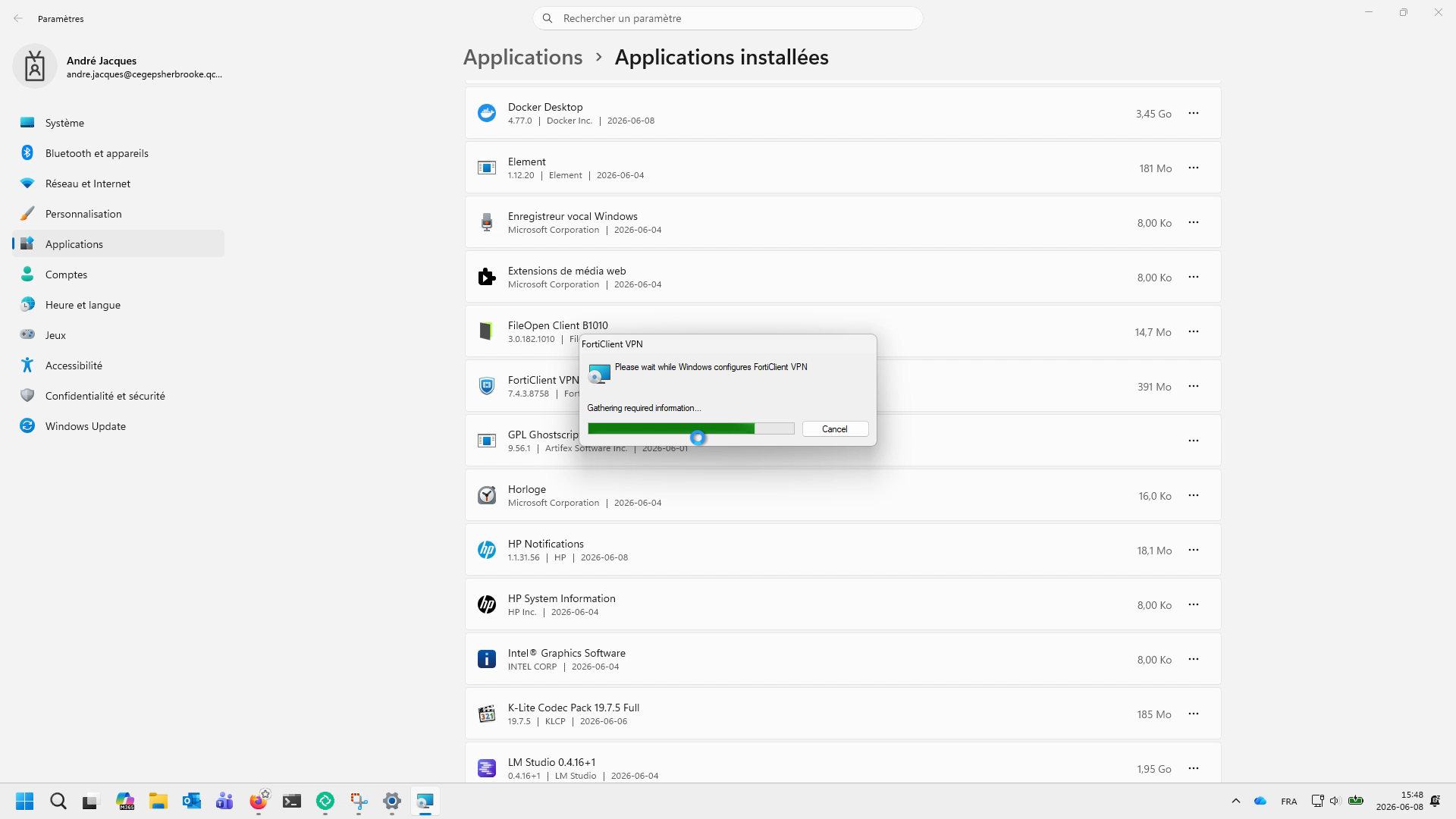This screenshot has width=1456, height=819.
Task: Click the Confidentialité et sécurité shield icon
Action: pos(27,395)
